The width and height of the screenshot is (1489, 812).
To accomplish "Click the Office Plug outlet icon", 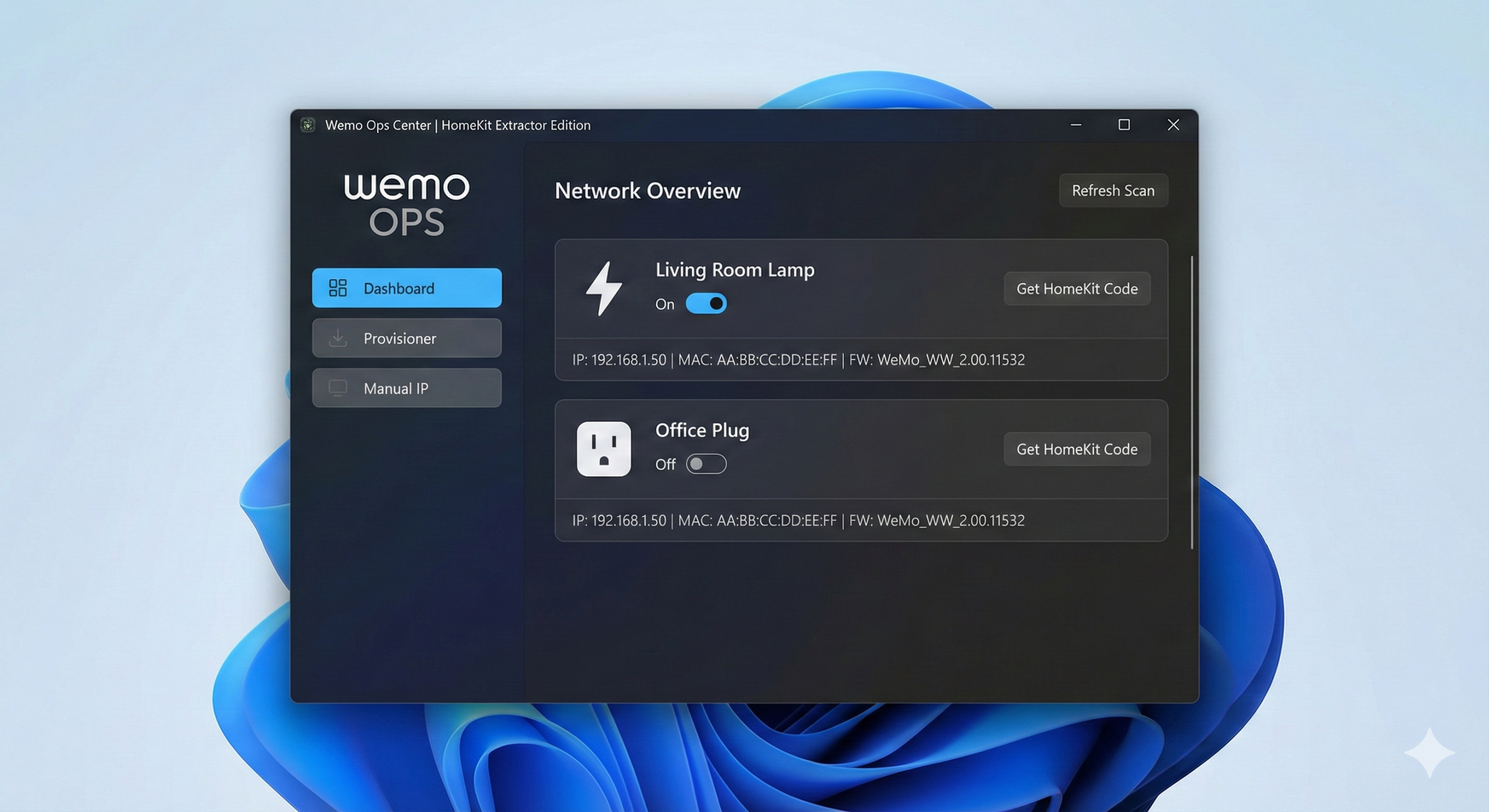I will (x=604, y=448).
